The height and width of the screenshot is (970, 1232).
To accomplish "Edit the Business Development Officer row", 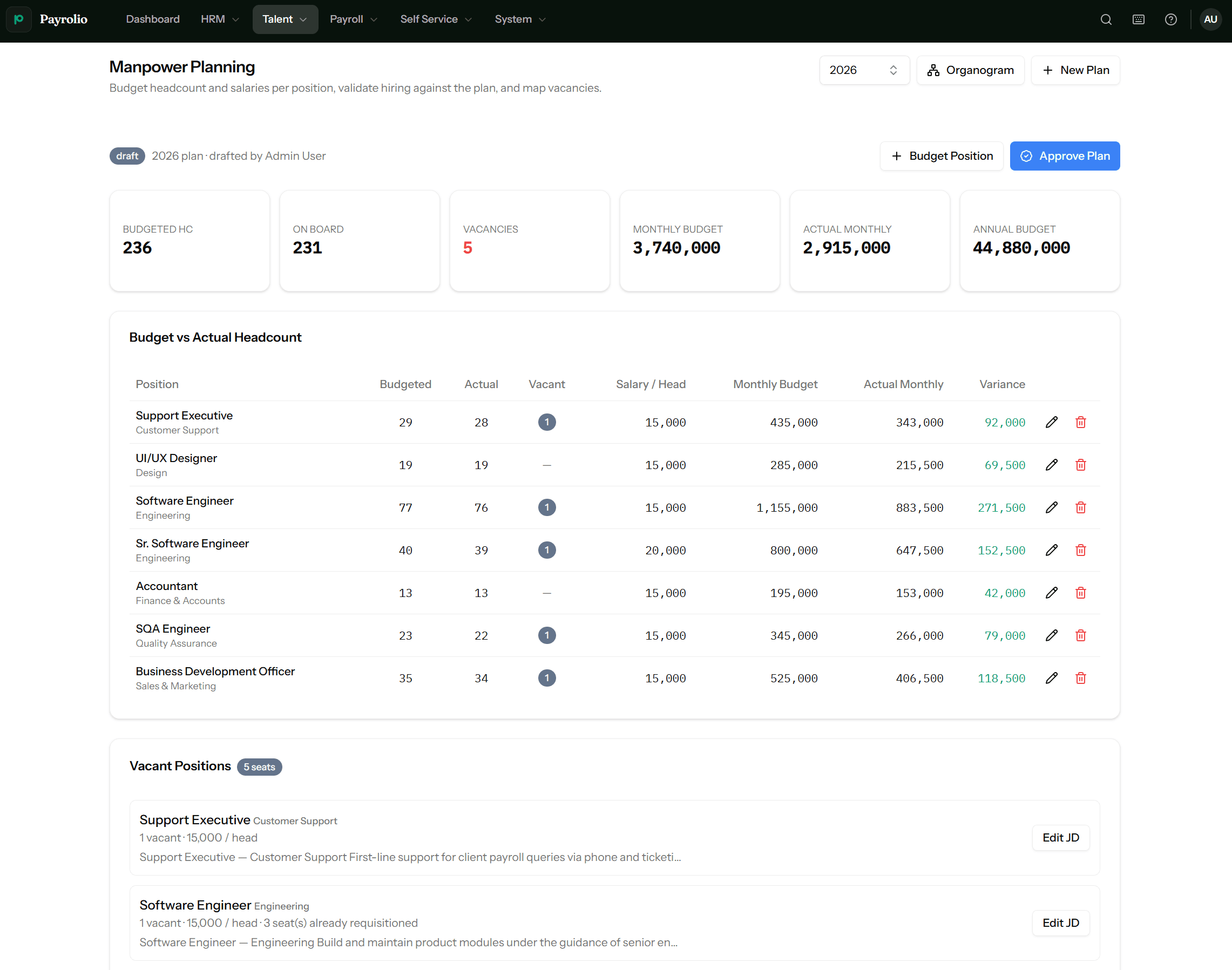I will [x=1051, y=677].
